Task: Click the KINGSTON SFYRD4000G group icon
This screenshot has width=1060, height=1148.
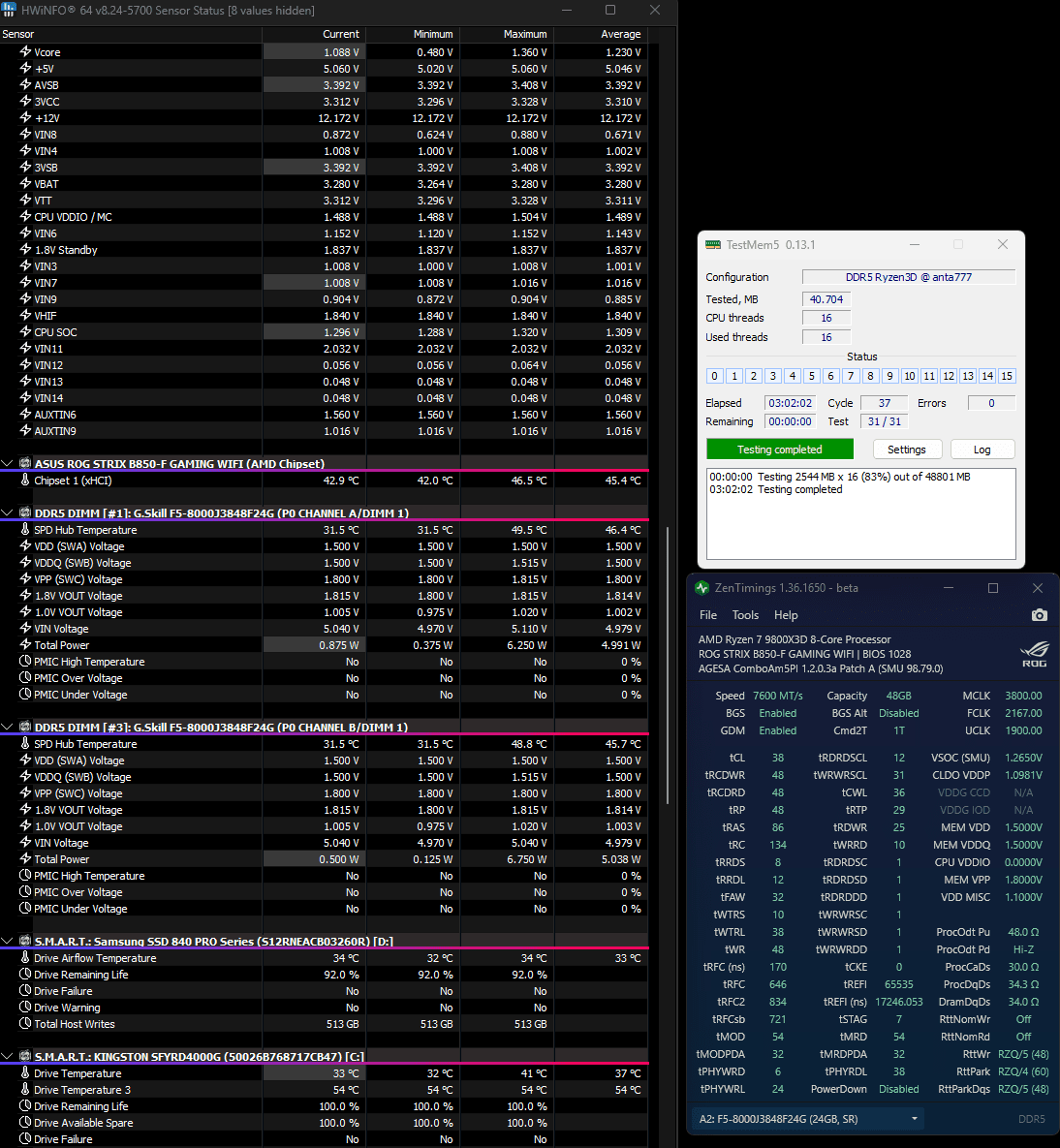Action: 25,1056
